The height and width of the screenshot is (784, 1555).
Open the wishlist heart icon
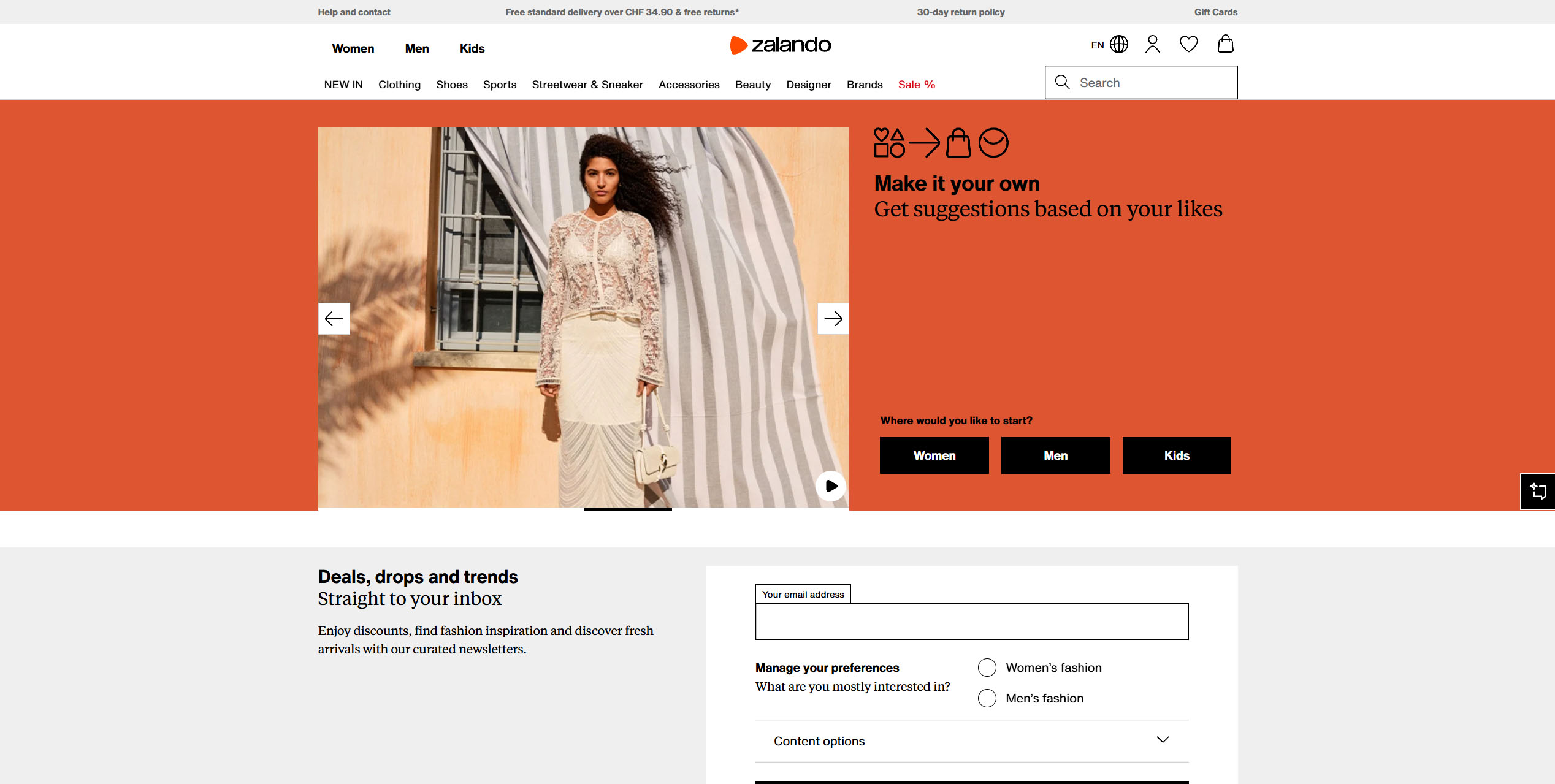point(1189,44)
